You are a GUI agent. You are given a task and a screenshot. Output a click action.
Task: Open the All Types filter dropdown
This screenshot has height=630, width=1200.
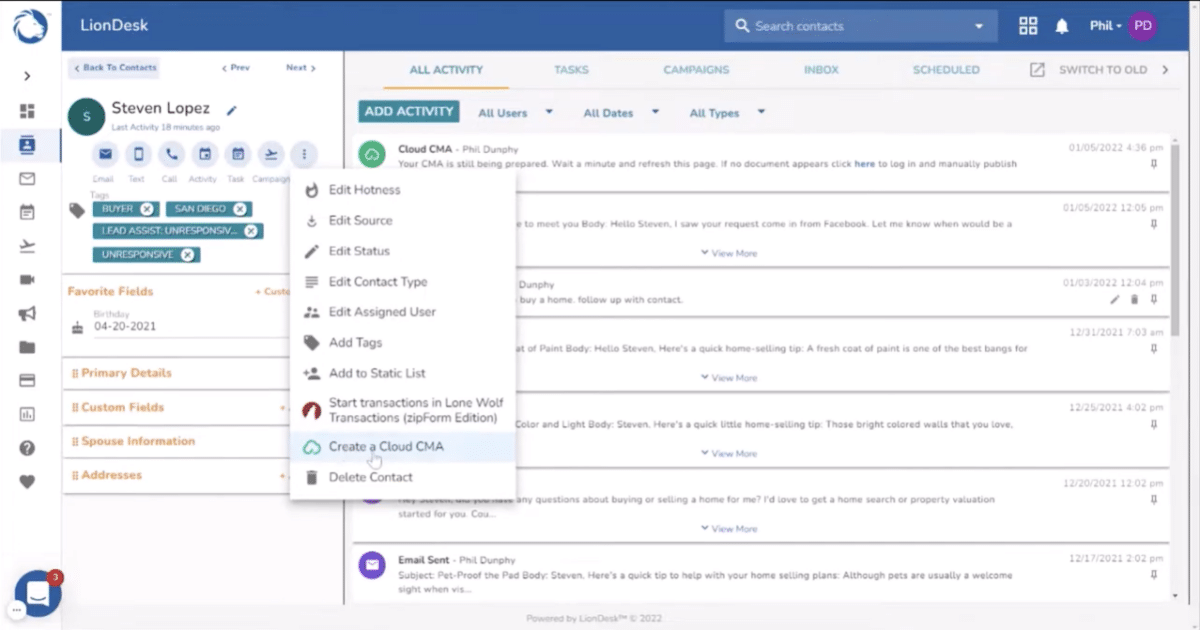click(727, 113)
